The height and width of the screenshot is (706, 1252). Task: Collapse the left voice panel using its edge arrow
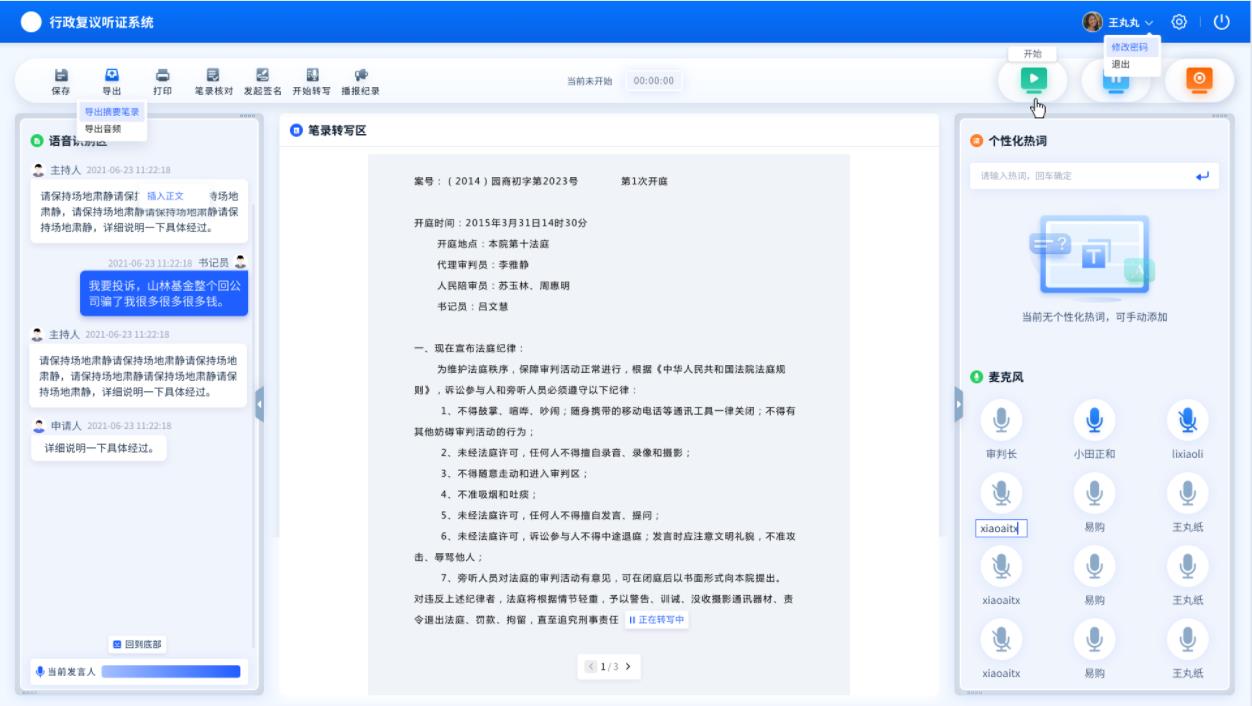259,404
